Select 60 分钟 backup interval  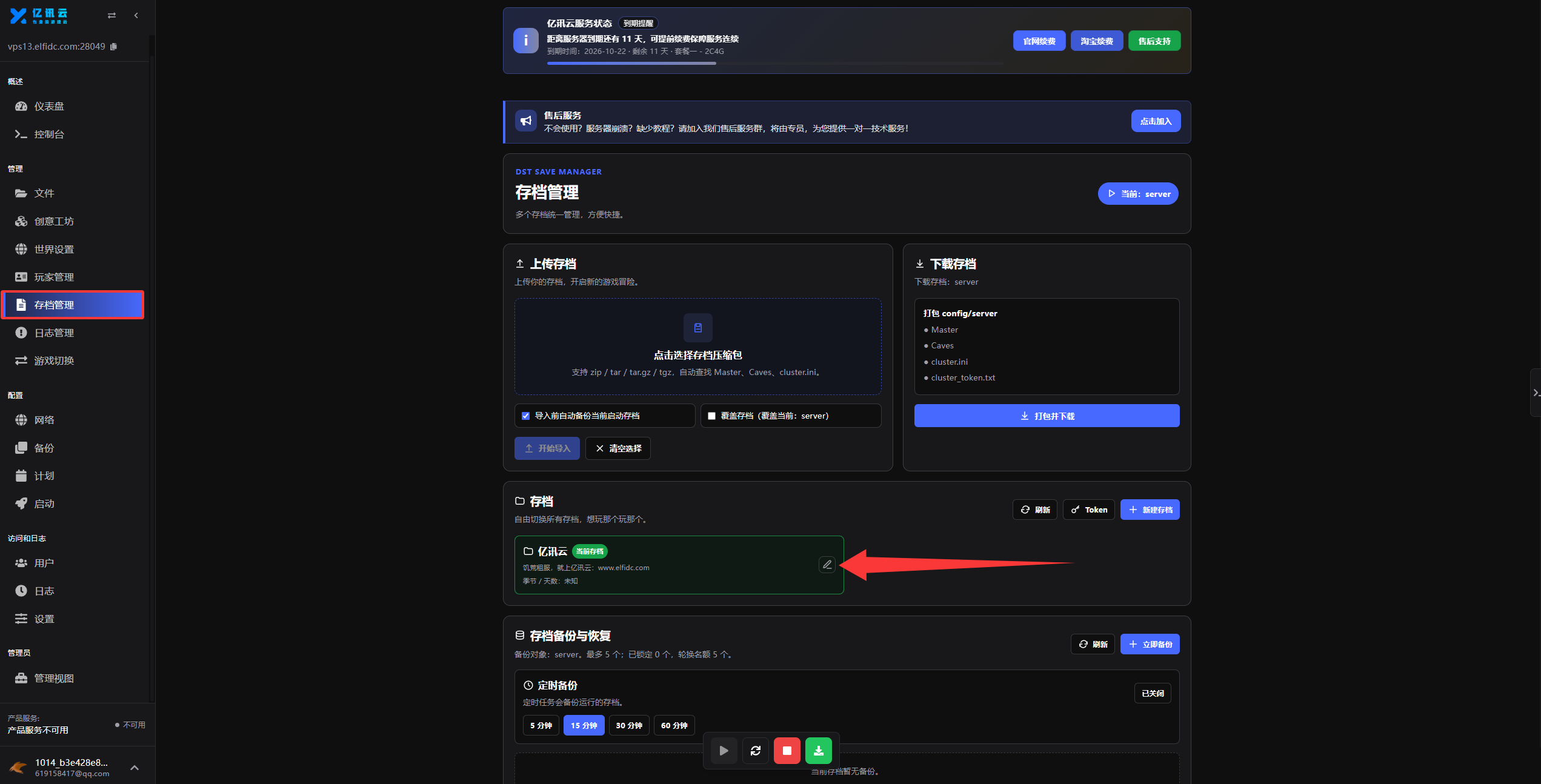(674, 725)
